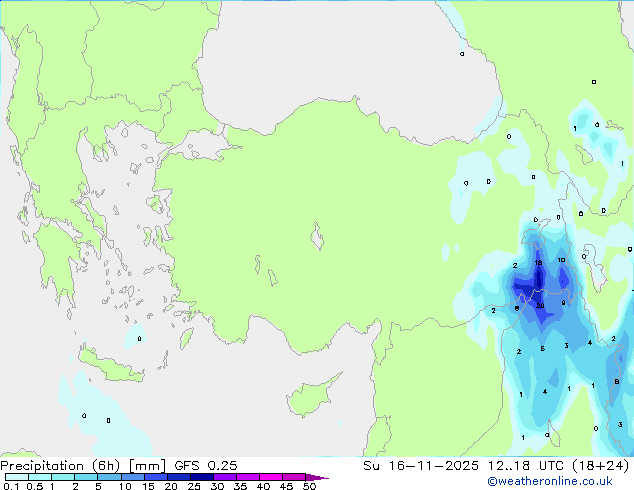Click the legend tick label '40'
The height and width of the screenshot is (490, 634).
point(263,486)
